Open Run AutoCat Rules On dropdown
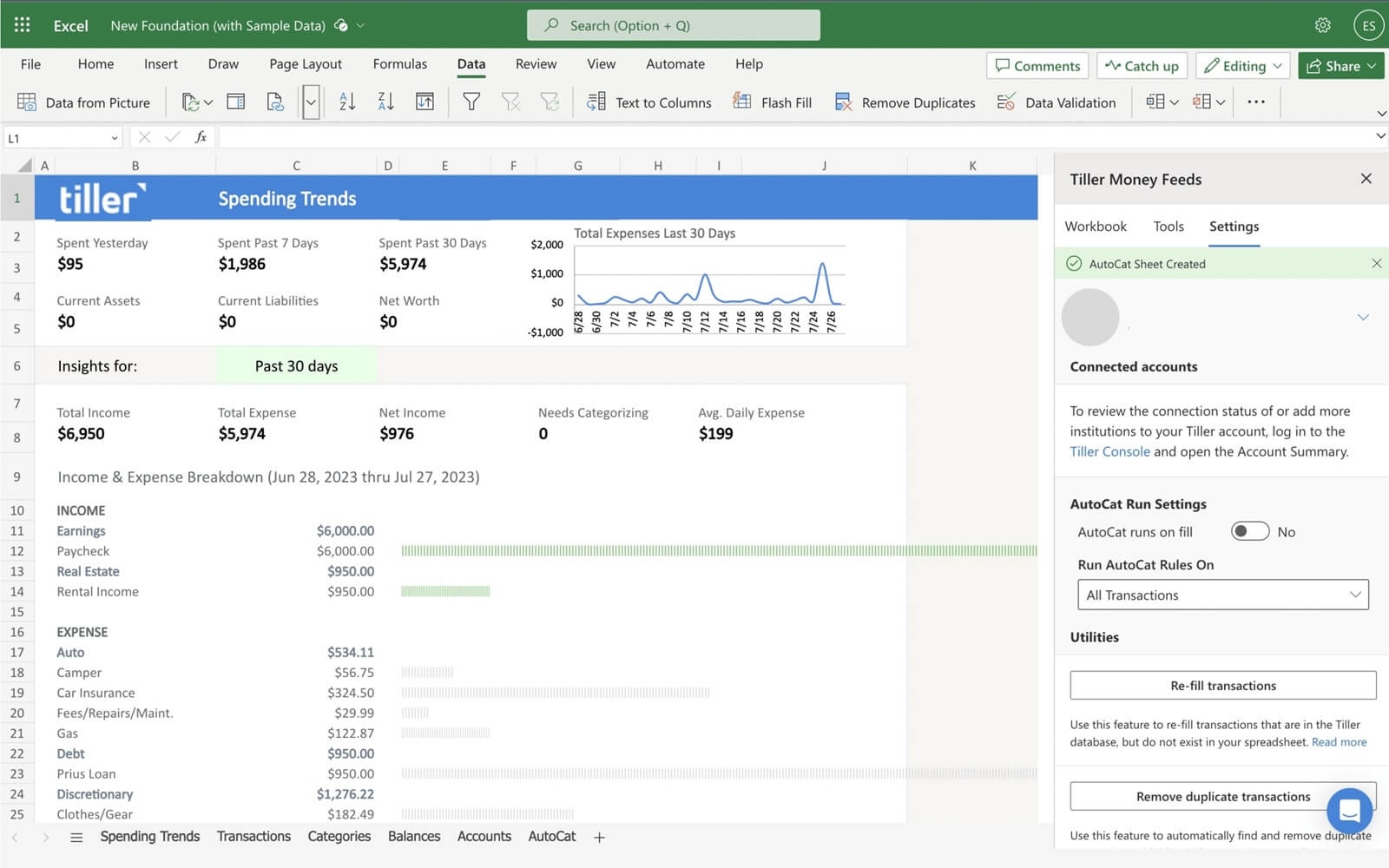The width and height of the screenshot is (1389, 868). tap(1222, 595)
